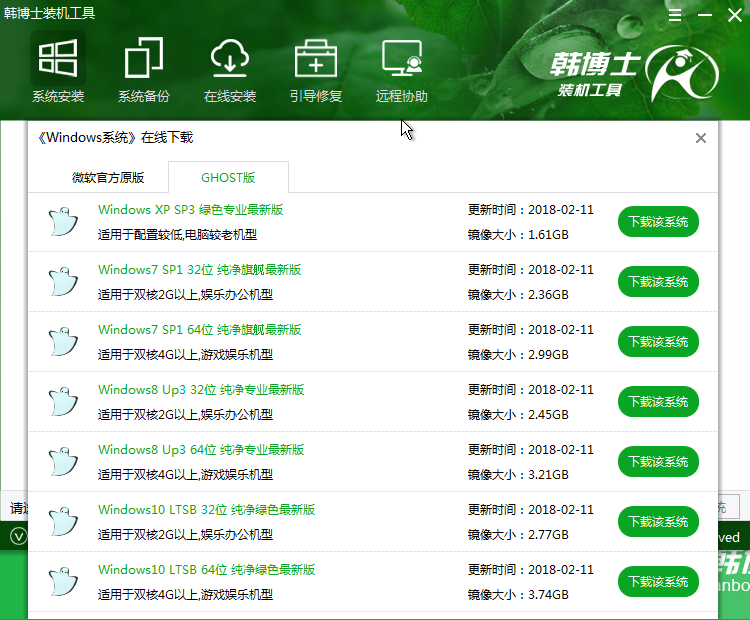Open the 远程协助 (Remote Assistance) tool

(402, 70)
